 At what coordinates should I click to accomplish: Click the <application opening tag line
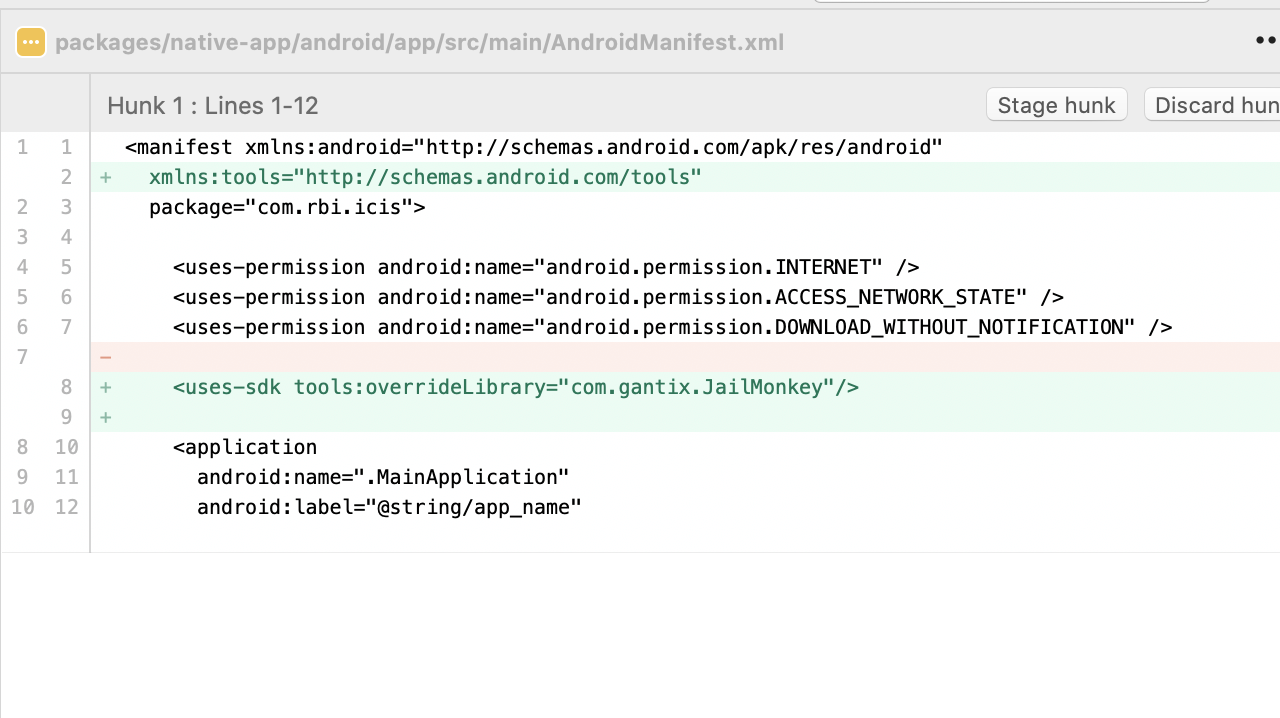685,447
